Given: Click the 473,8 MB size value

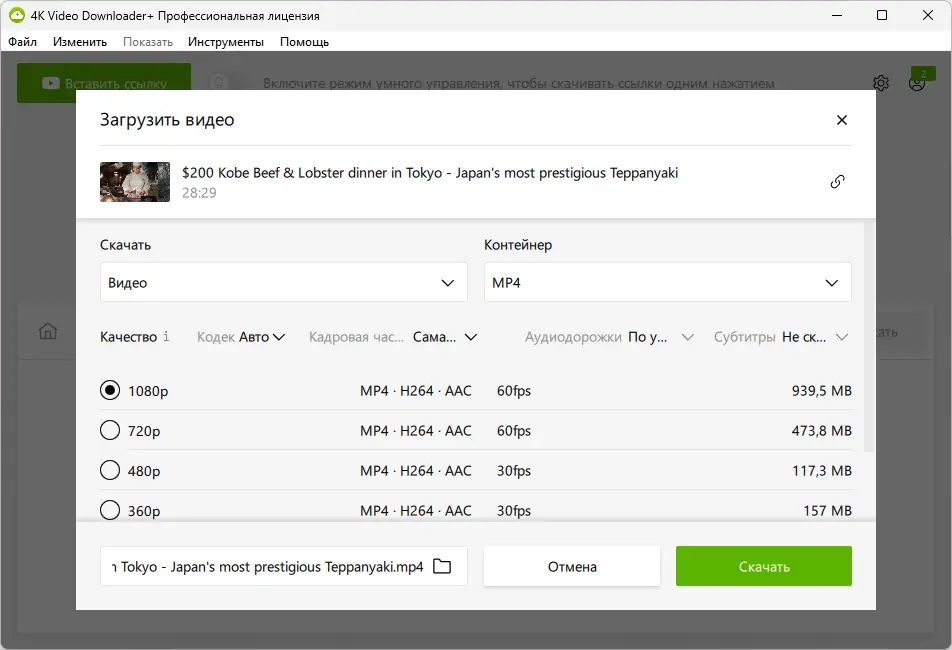Looking at the screenshot, I should point(821,431).
